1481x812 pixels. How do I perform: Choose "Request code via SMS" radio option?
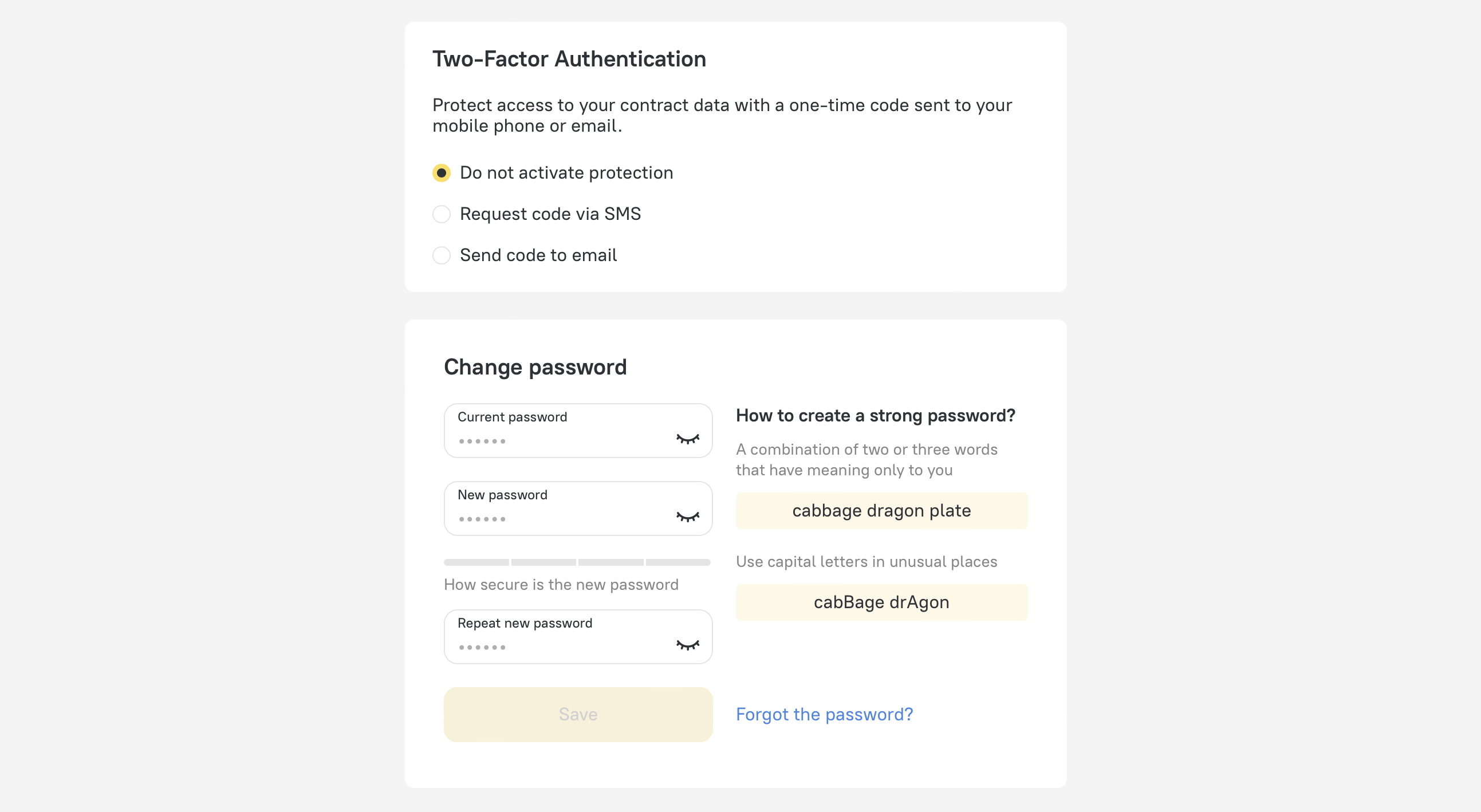tap(442, 214)
